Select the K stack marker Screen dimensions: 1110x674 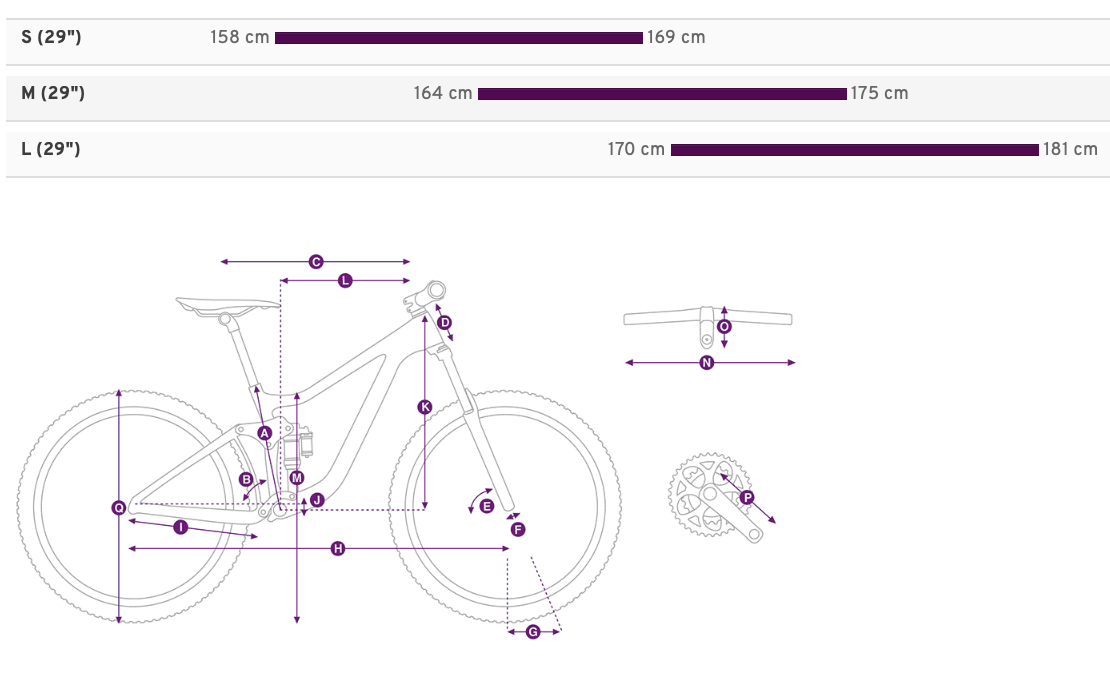425,406
